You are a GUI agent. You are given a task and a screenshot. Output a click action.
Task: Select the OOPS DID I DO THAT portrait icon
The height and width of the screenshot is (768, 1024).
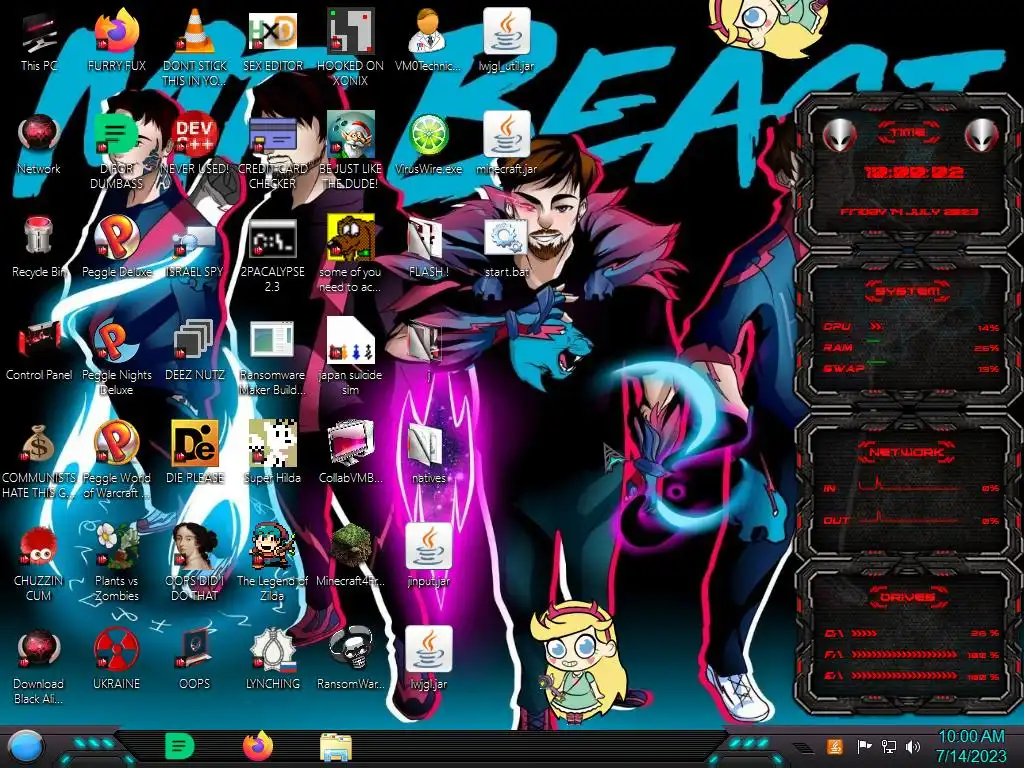click(x=195, y=564)
